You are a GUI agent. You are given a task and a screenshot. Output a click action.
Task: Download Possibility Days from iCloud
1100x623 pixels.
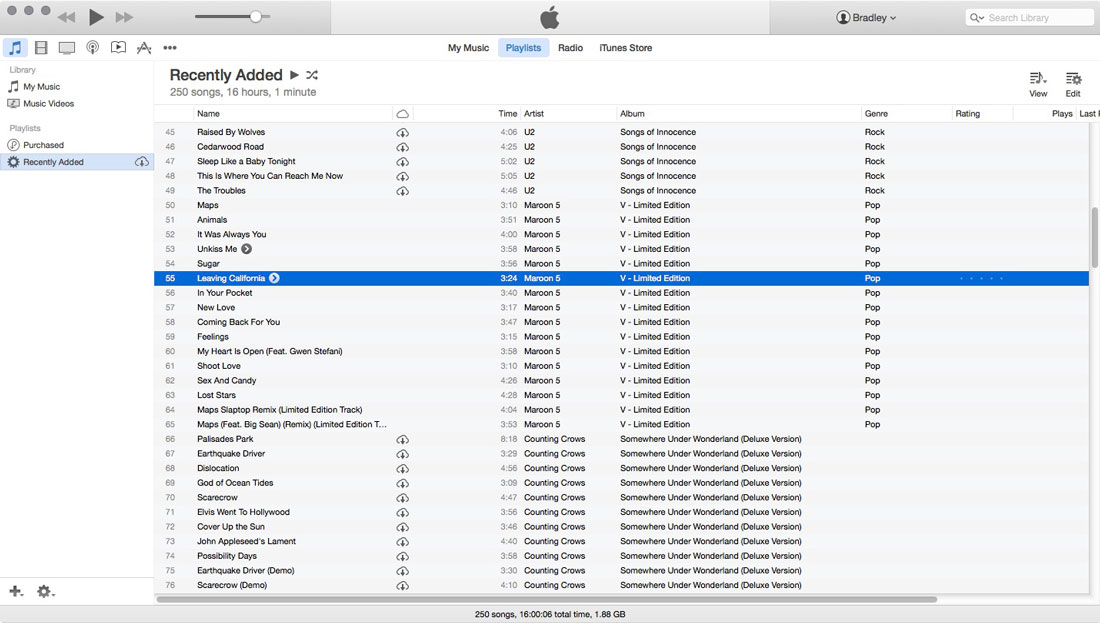click(x=403, y=556)
